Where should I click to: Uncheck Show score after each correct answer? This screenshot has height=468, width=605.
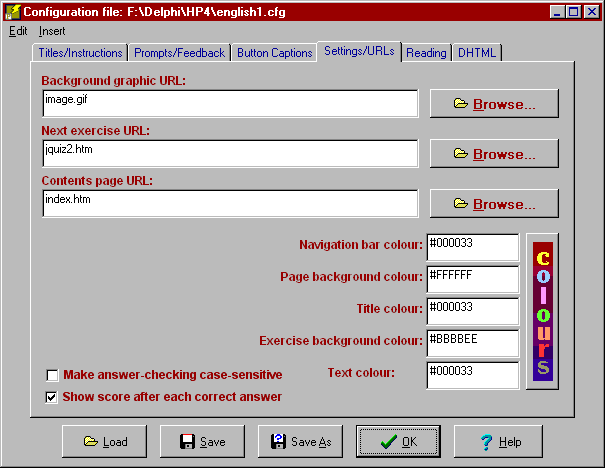click(52, 397)
